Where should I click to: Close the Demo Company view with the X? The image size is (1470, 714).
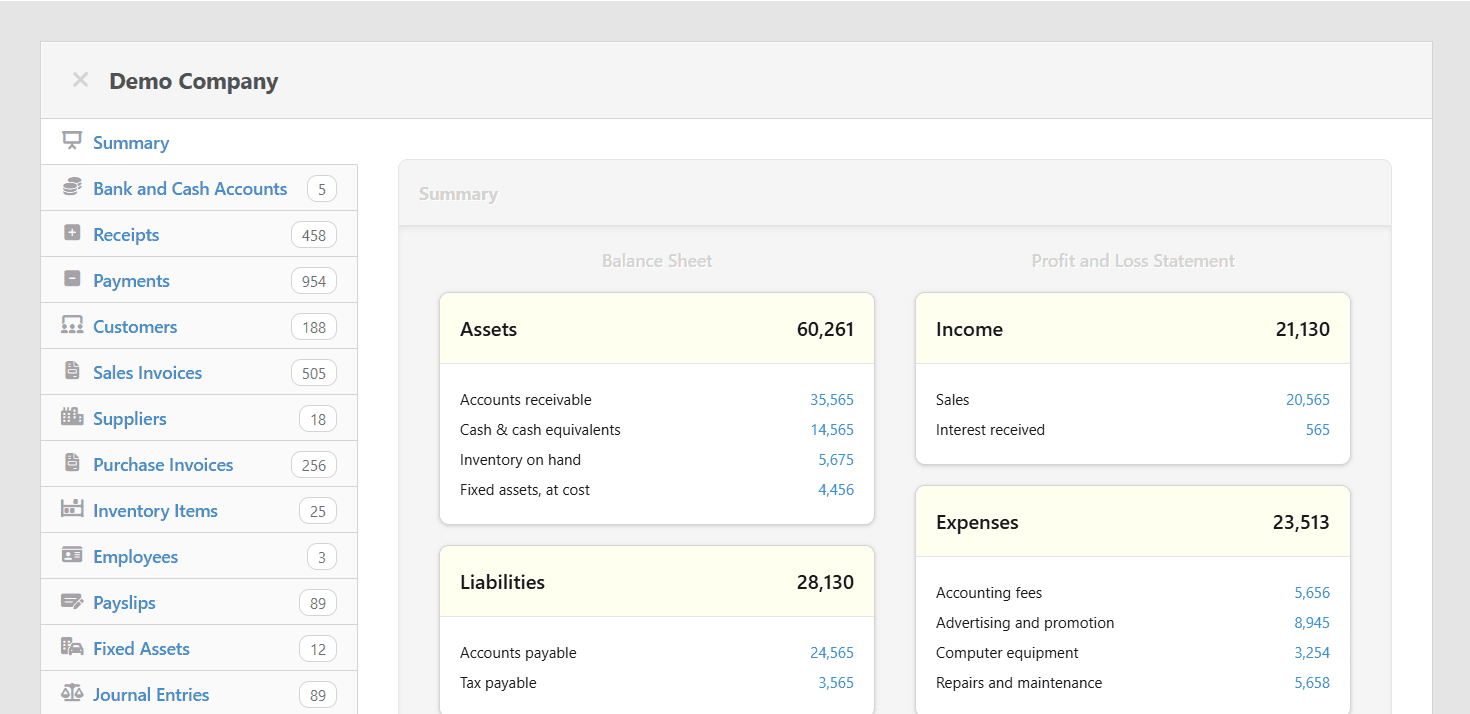(79, 80)
